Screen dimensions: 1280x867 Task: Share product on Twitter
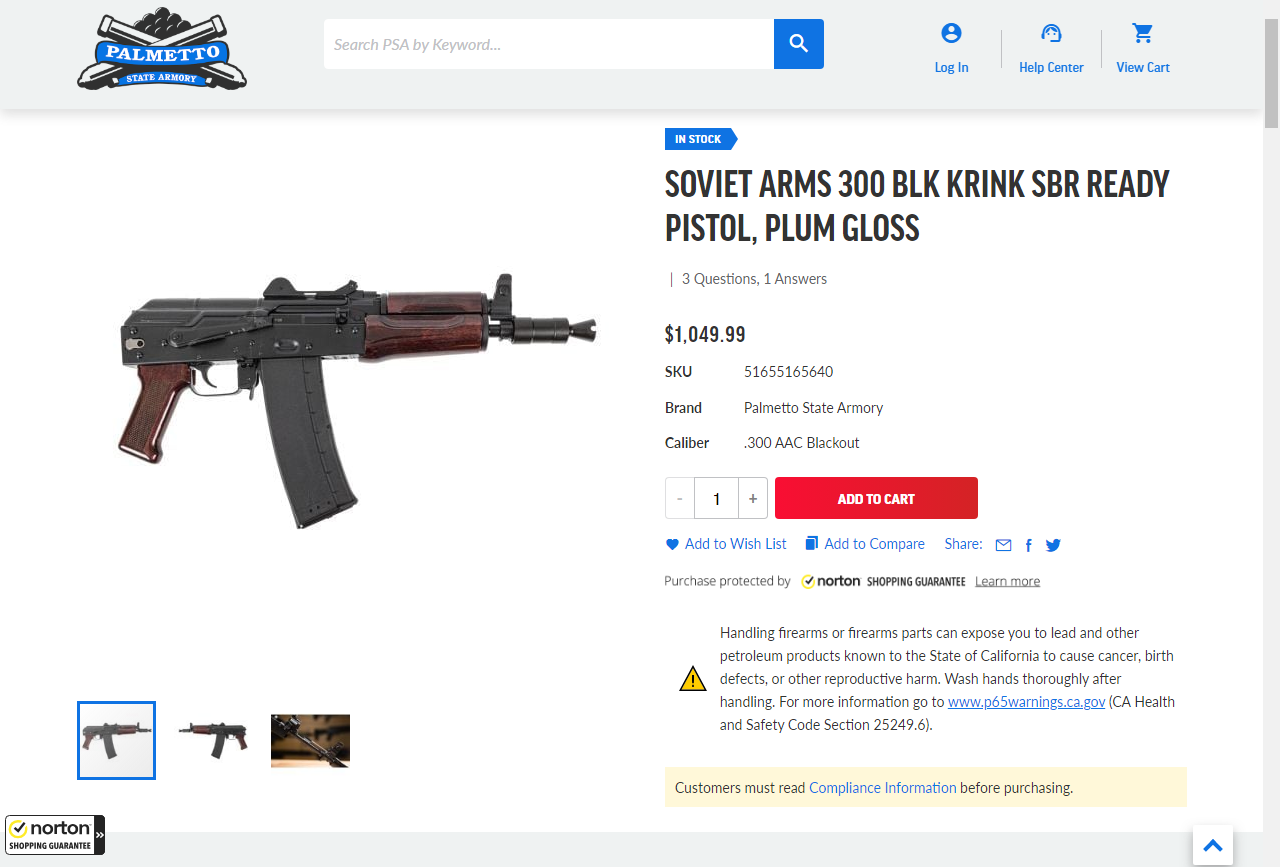click(1053, 545)
